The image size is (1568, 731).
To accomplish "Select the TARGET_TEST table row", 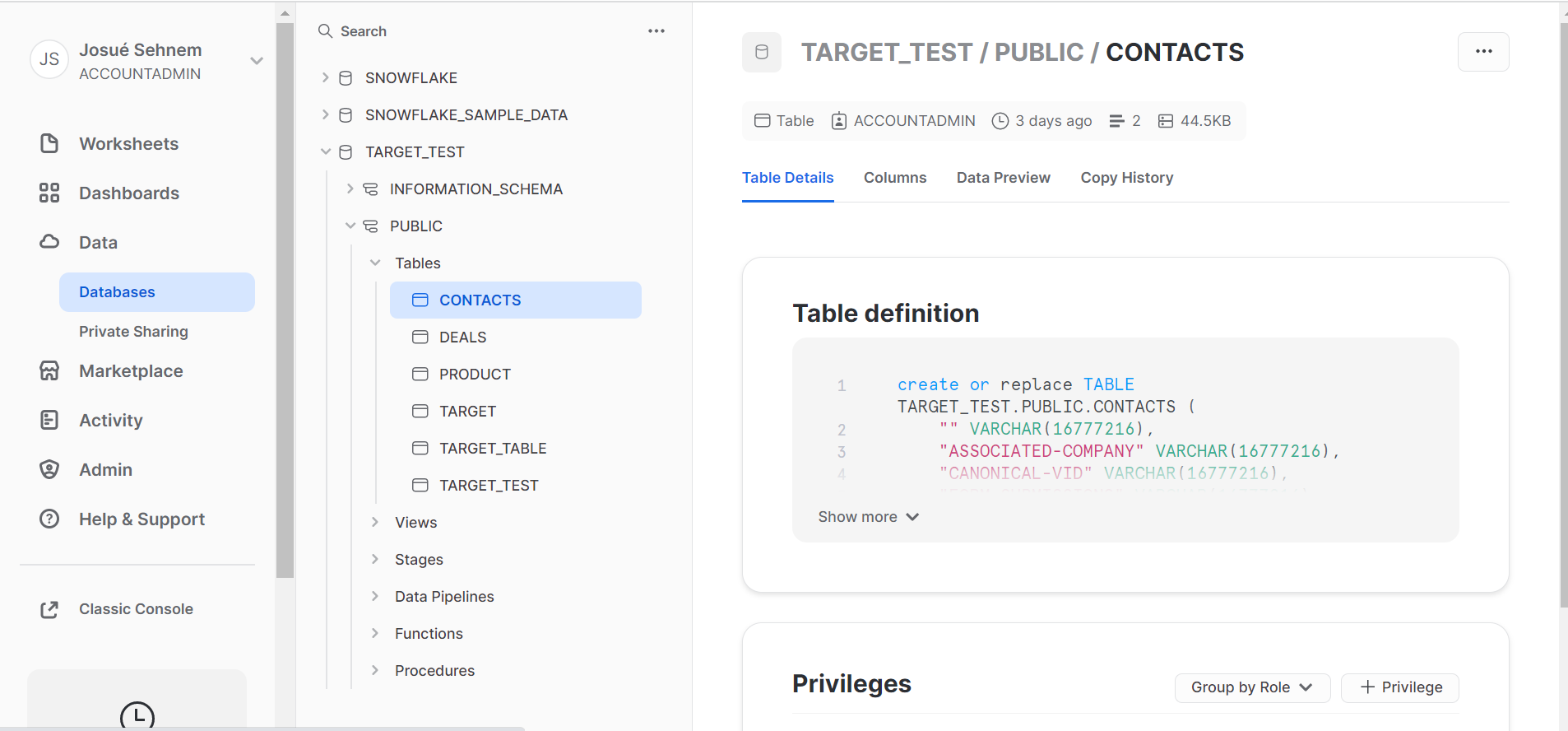I will tap(516, 486).
